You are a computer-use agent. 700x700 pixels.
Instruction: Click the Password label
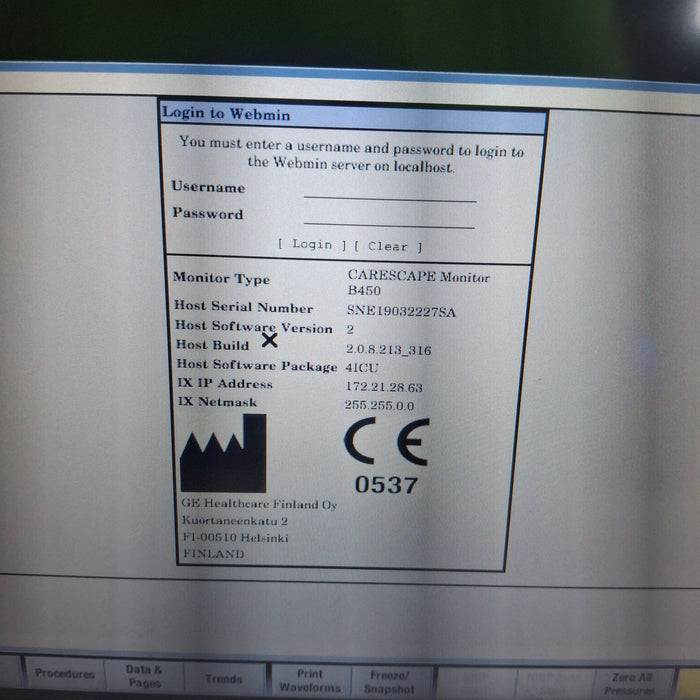click(x=208, y=213)
